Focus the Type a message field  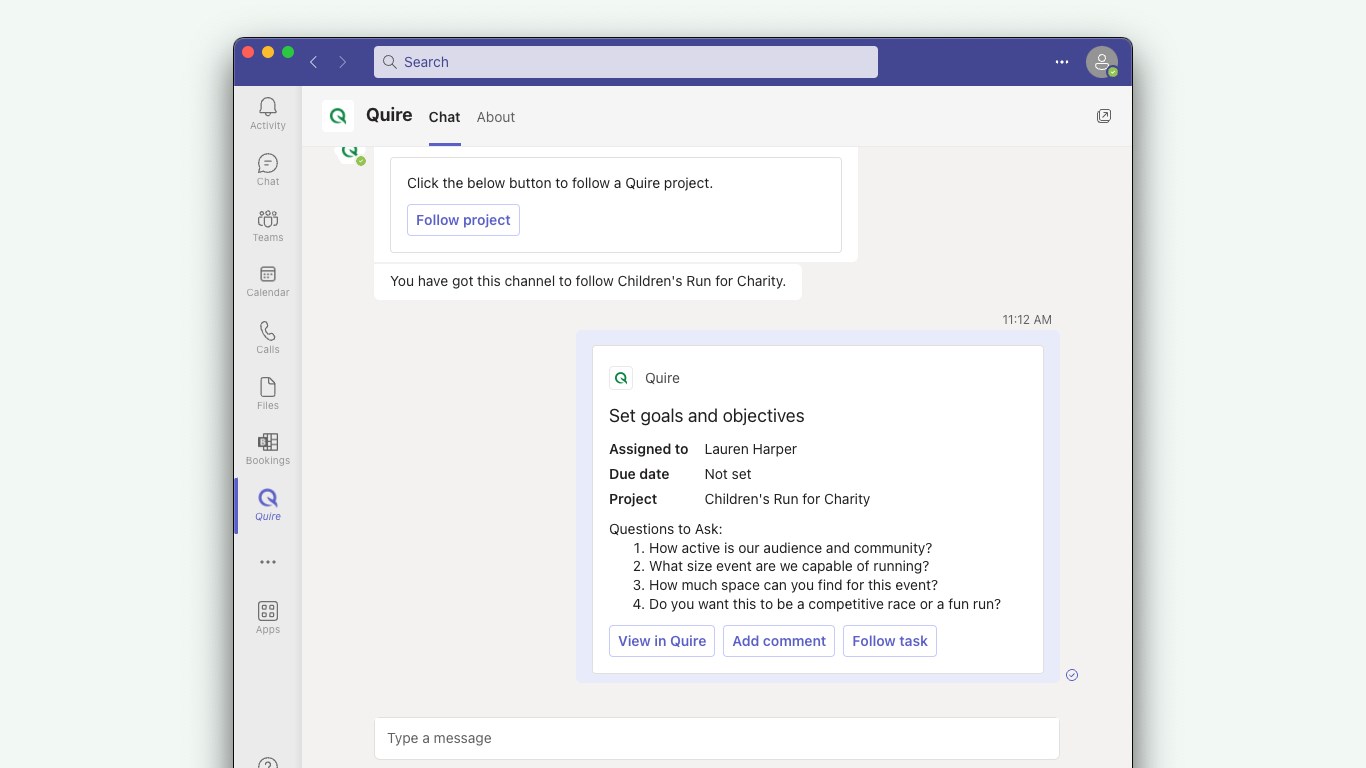(x=716, y=738)
